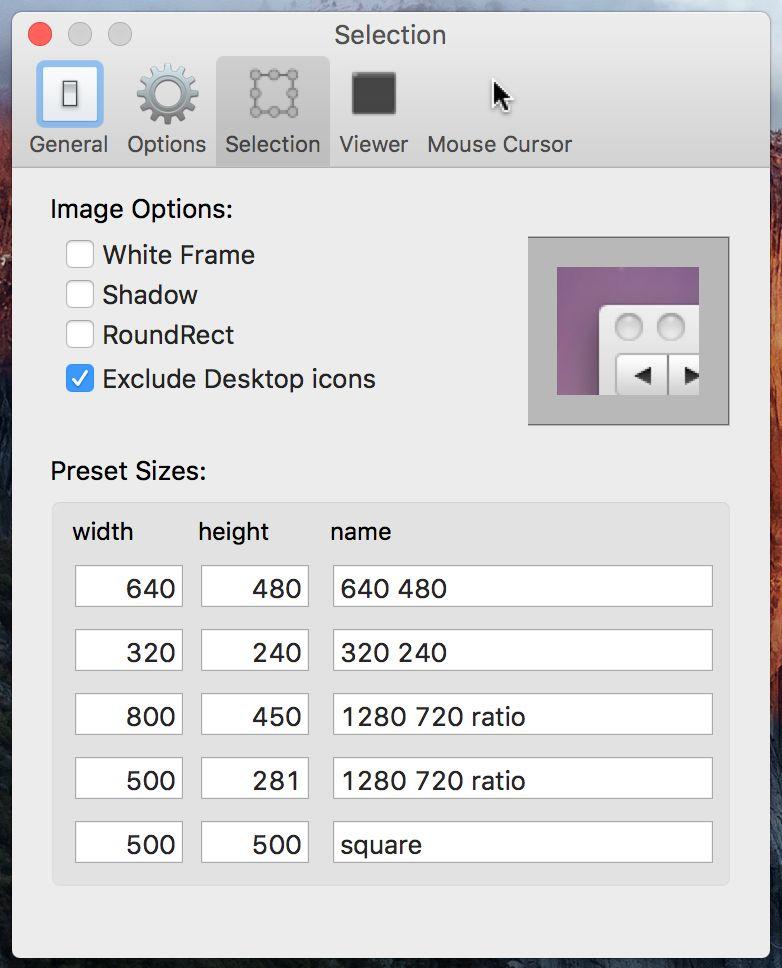Click the width field showing 320
Image resolution: width=782 pixels, height=968 pixels.
coord(129,651)
